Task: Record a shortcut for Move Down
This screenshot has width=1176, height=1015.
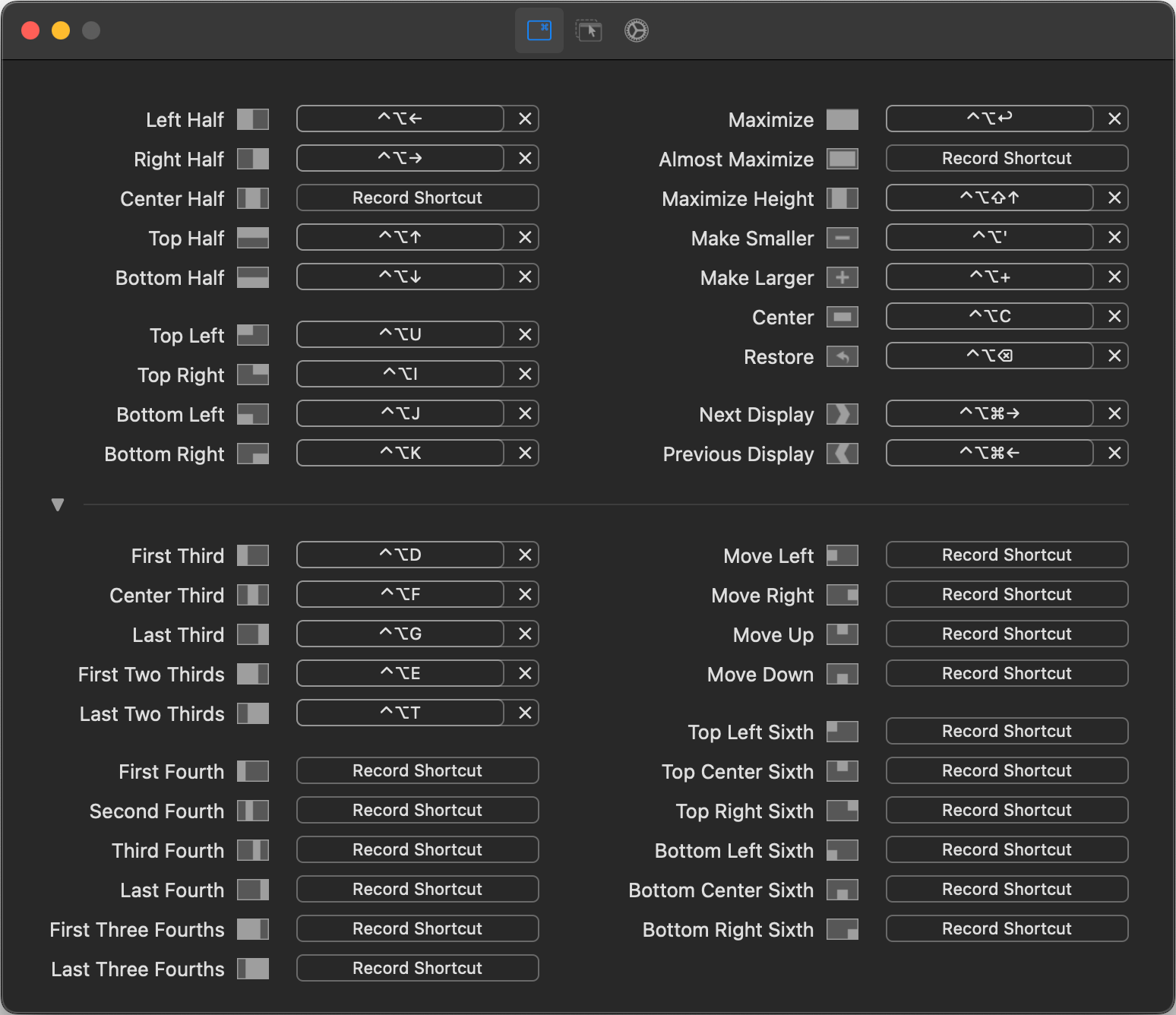Action: pyautogui.click(x=1007, y=673)
